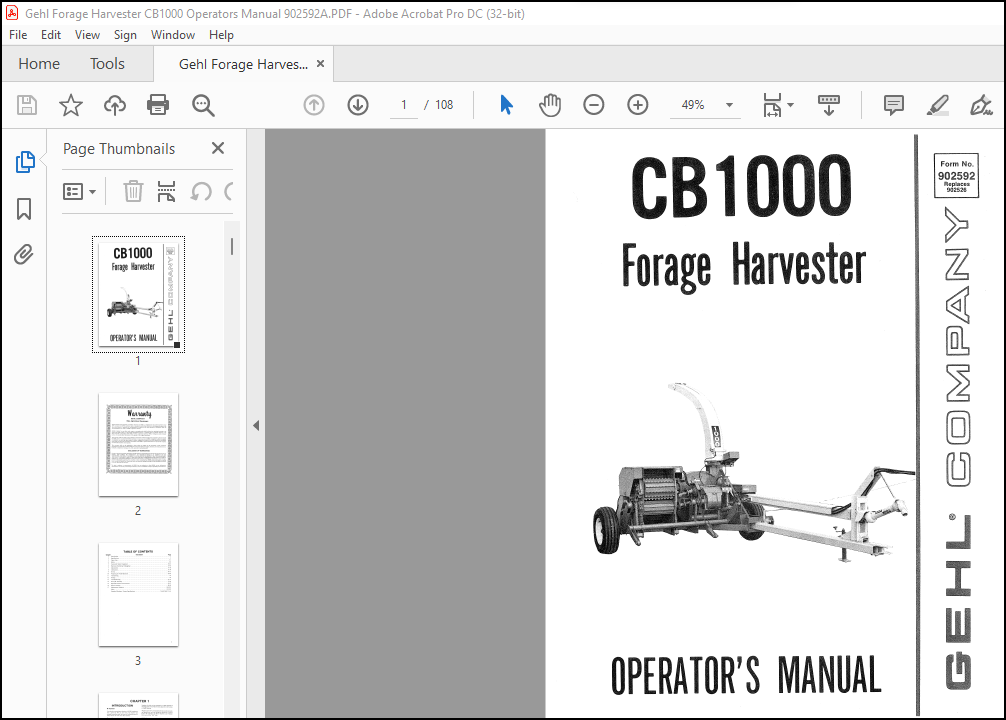Activate the Hand pan tool

tap(550, 105)
